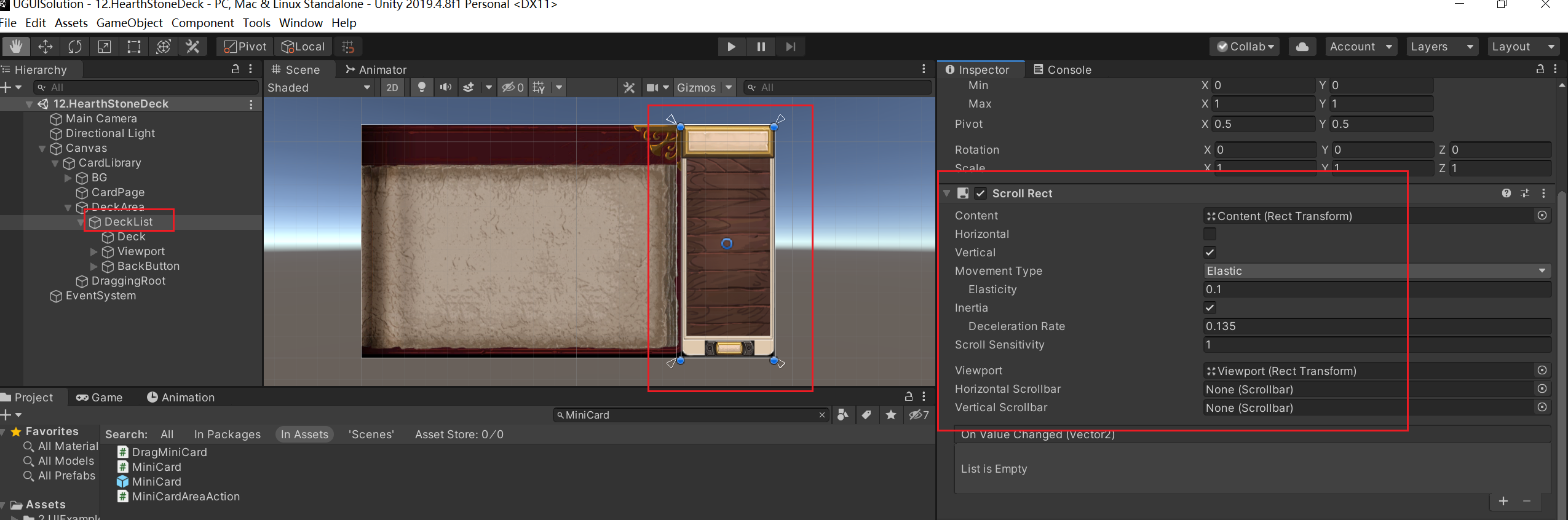The image size is (1568, 520).
Task: Select the combined Transform tool
Action: pos(164,47)
